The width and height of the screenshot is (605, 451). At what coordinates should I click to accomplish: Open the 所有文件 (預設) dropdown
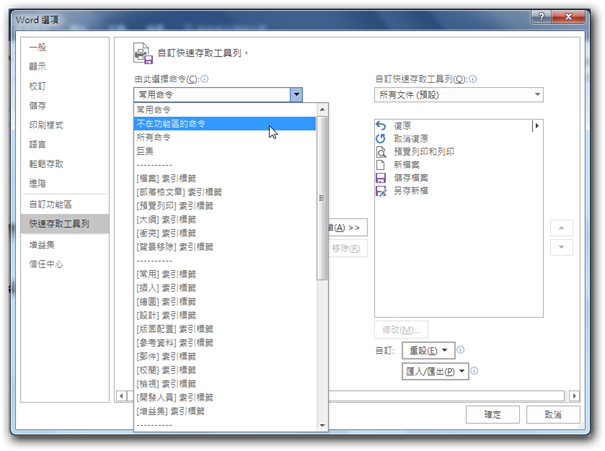pyautogui.click(x=459, y=95)
